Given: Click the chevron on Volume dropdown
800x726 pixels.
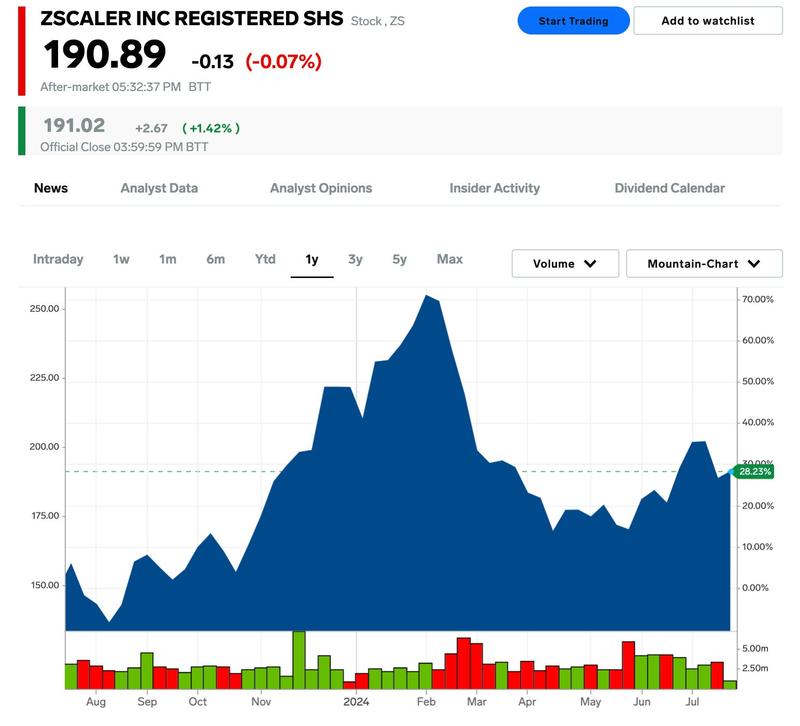Looking at the screenshot, I should pos(590,264).
